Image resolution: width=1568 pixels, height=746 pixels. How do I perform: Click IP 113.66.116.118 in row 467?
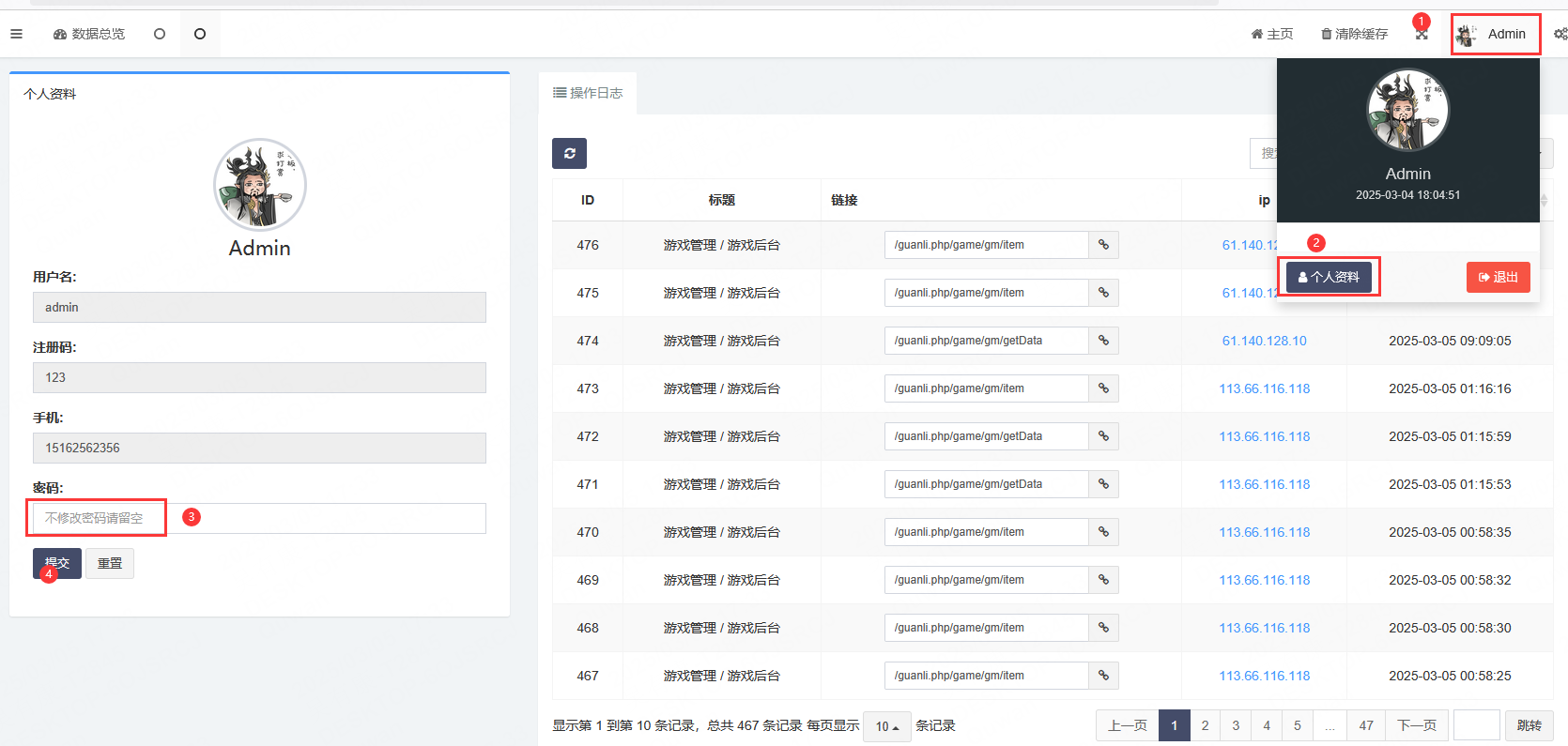click(x=1264, y=676)
